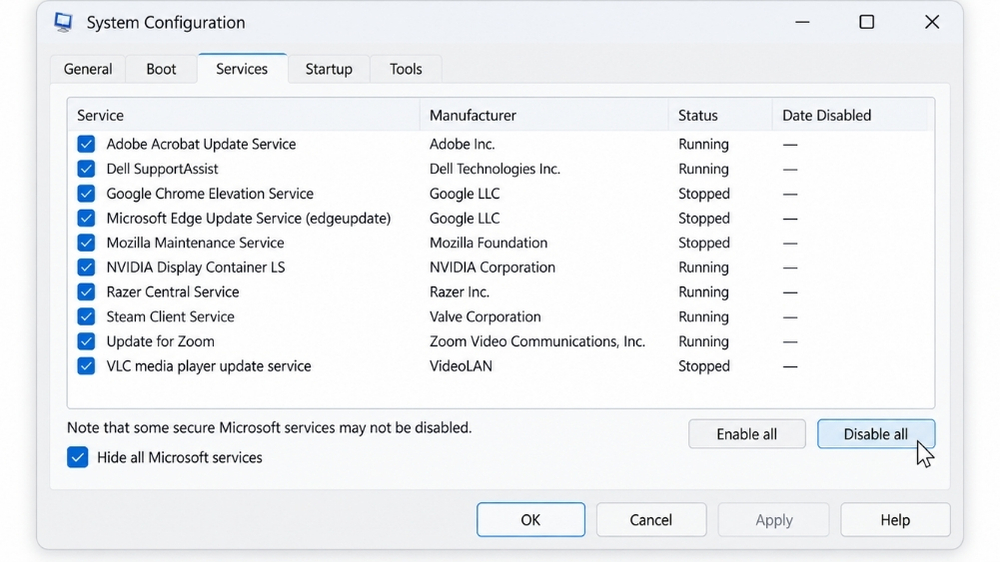Select 'Mozilla Maintenance Service' name
The image size is (1000, 562).
coord(195,243)
